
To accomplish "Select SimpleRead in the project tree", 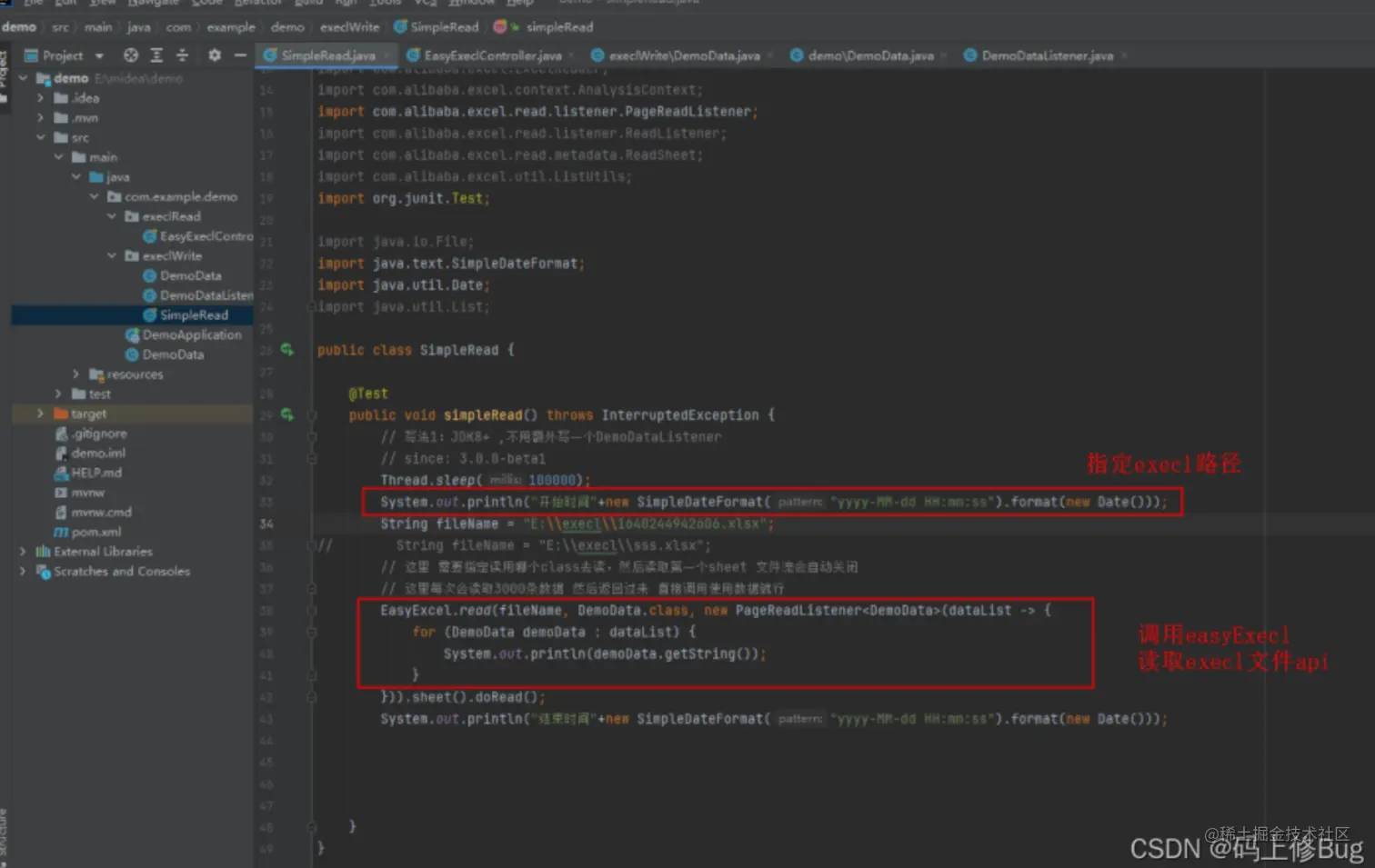I will (x=194, y=315).
